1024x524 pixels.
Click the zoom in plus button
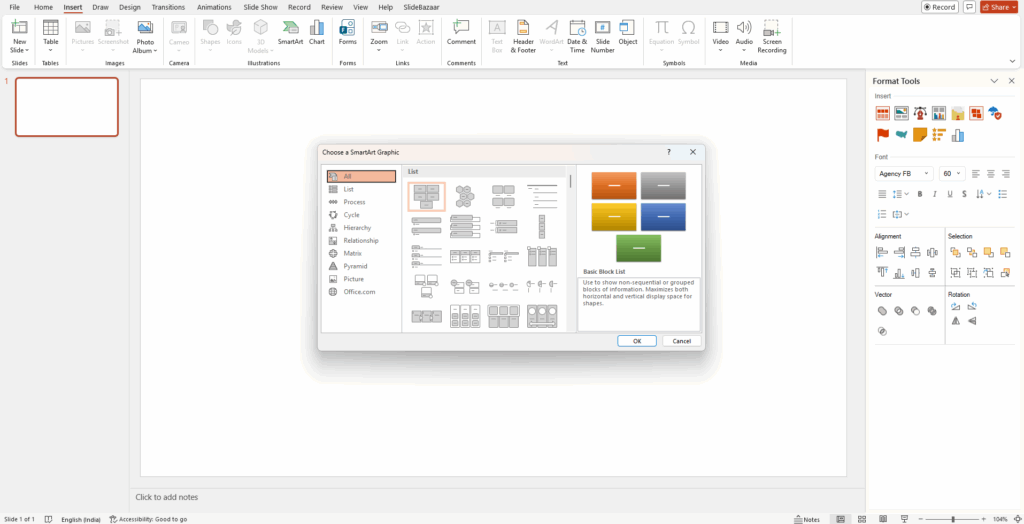(x=984, y=519)
